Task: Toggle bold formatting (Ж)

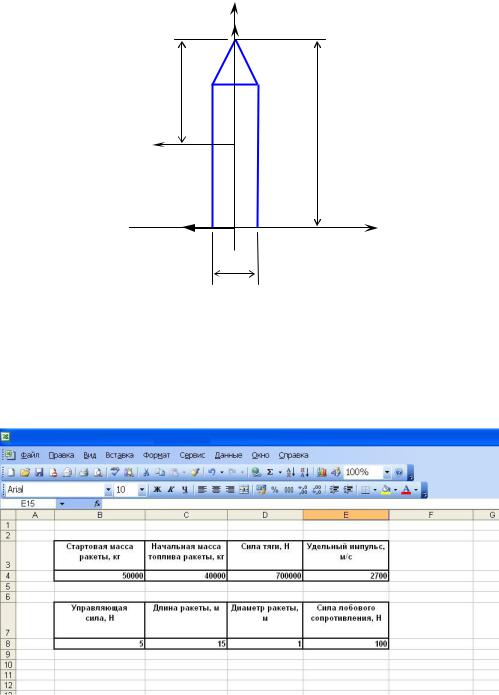Action: click(157, 490)
